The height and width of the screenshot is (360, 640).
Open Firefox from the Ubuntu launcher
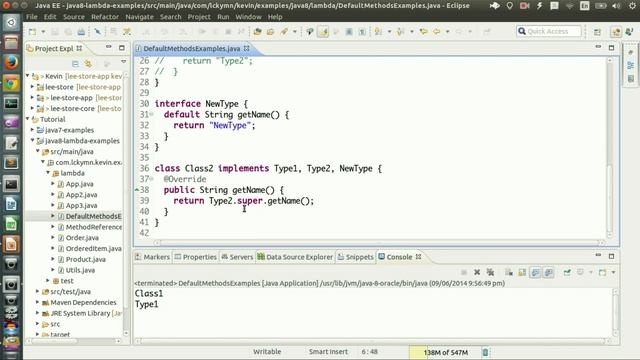(x=11, y=63)
